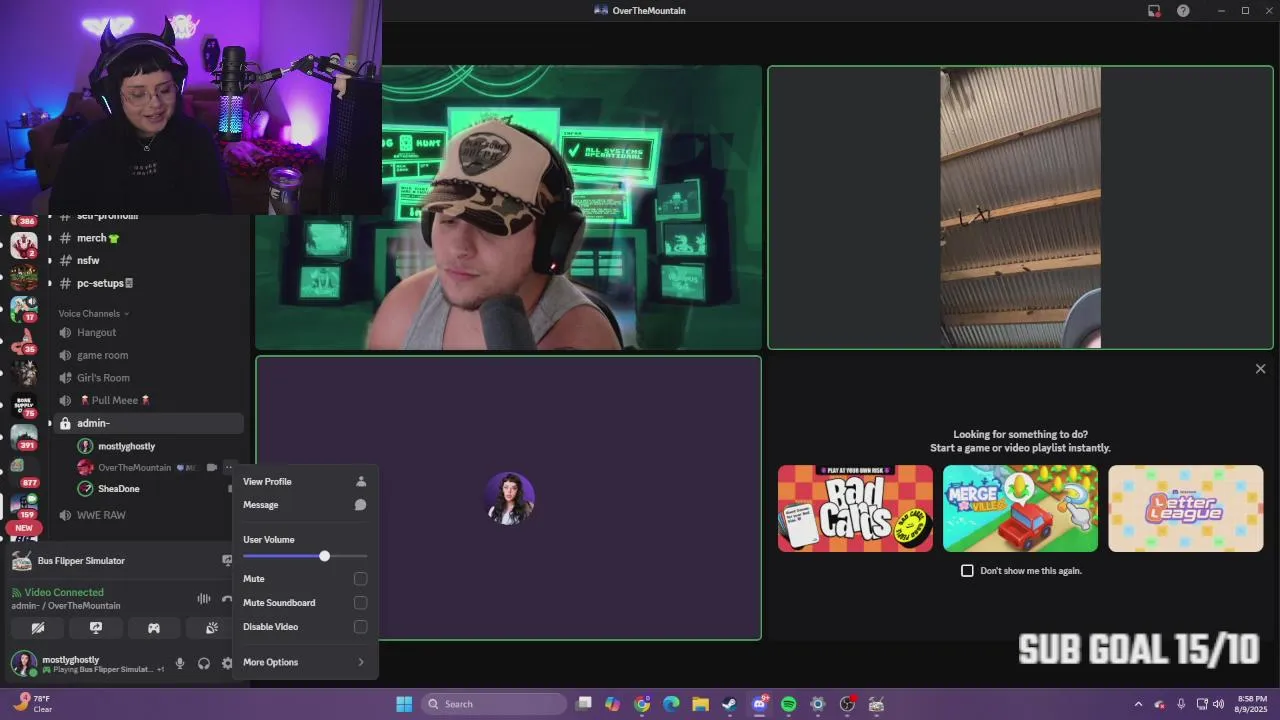
Task: Click SheaDone in voice channel list
Action: [118, 489]
